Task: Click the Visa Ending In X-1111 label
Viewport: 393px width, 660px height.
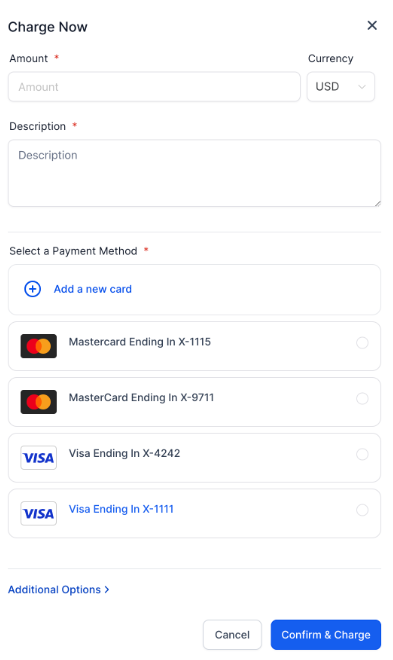Action: pos(121,509)
